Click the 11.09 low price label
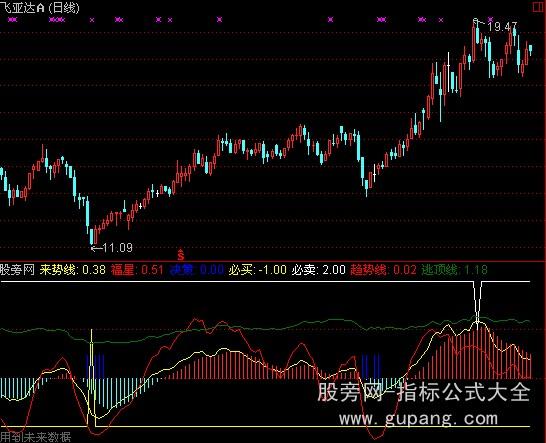The width and height of the screenshot is (546, 443). coord(118,248)
